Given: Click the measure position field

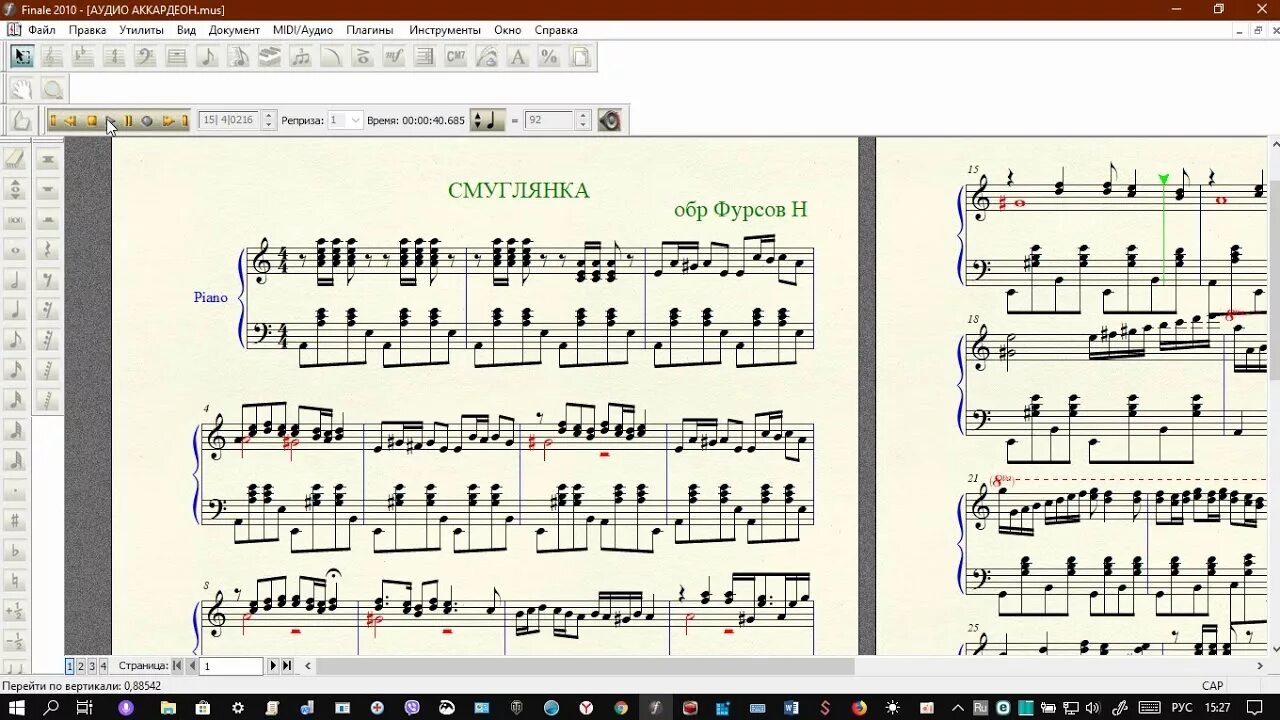Looking at the screenshot, I should click(229, 120).
